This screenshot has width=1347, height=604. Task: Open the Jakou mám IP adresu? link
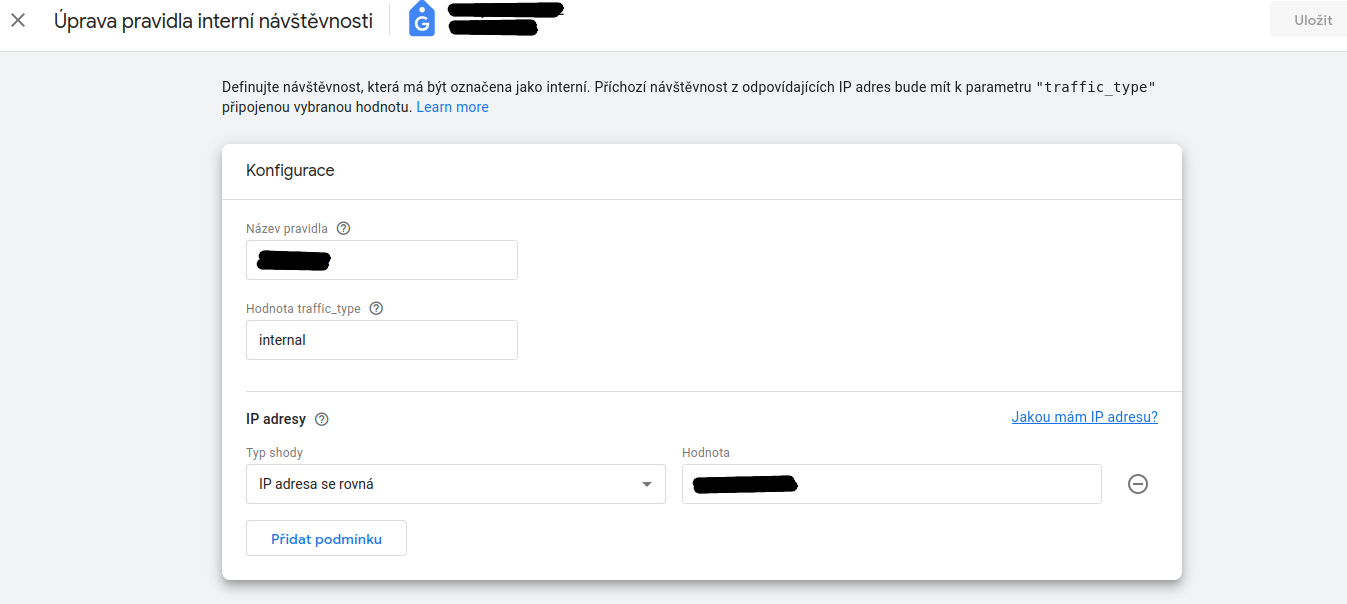pyautogui.click(x=1084, y=417)
